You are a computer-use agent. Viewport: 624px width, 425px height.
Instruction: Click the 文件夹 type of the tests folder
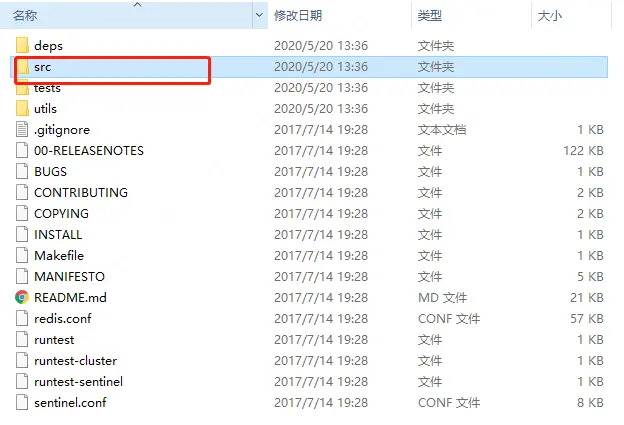(436, 88)
